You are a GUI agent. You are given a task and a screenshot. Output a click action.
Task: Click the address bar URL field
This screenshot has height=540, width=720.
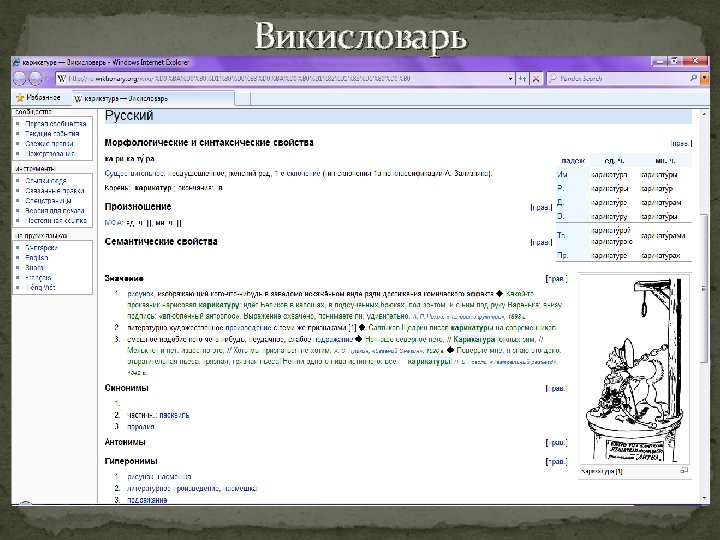285,79
